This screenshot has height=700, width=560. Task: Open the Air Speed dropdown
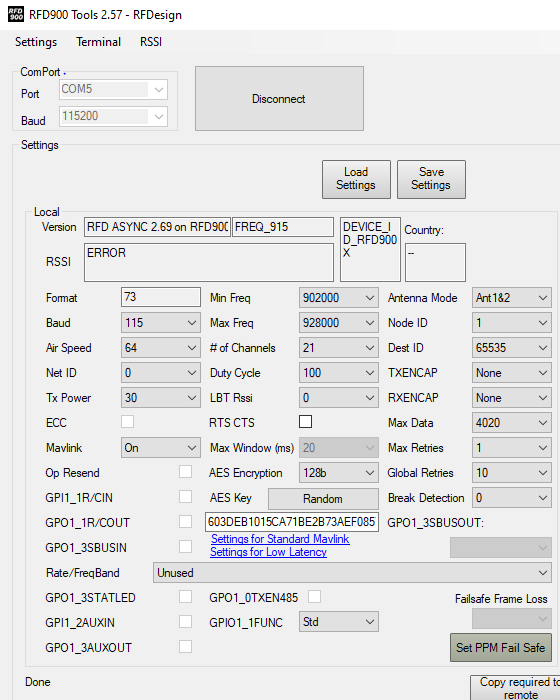[x=160, y=348]
